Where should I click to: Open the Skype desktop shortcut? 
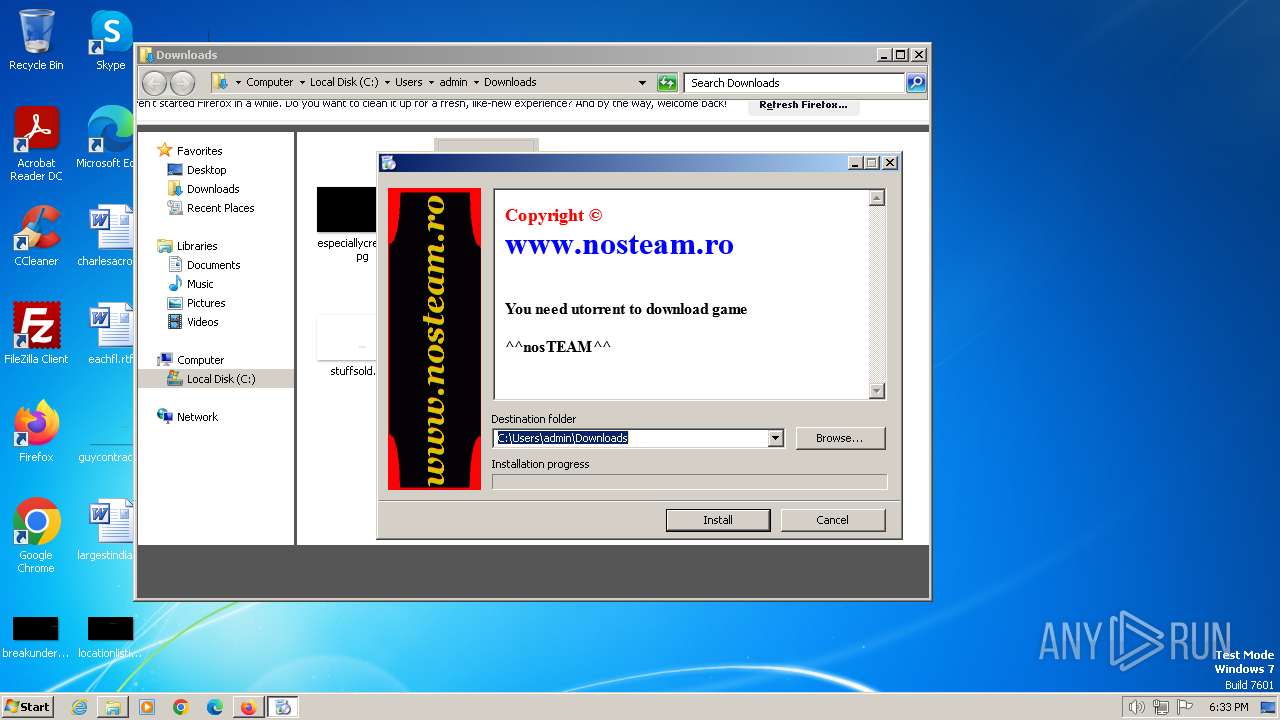110,40
